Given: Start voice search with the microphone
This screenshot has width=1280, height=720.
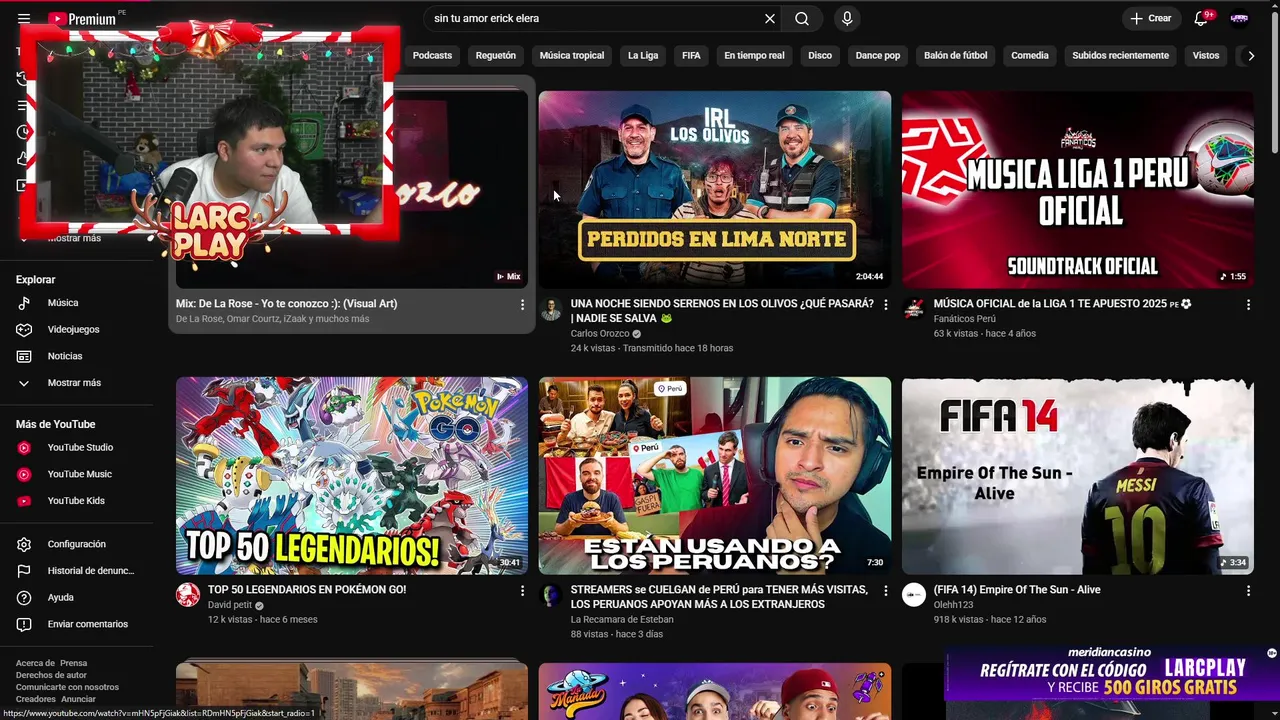Looking at the screenshot, I should pyautogui.click(x=847, y=18).
